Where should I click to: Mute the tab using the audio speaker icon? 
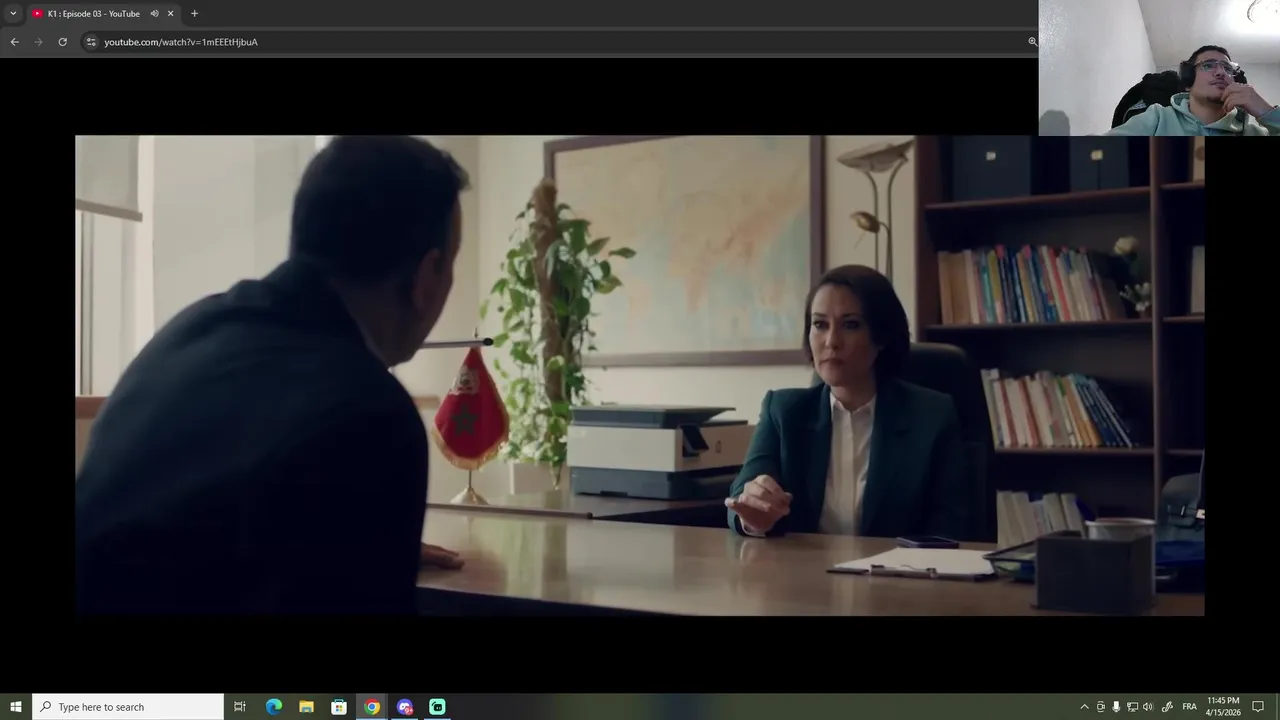point(154,14)
